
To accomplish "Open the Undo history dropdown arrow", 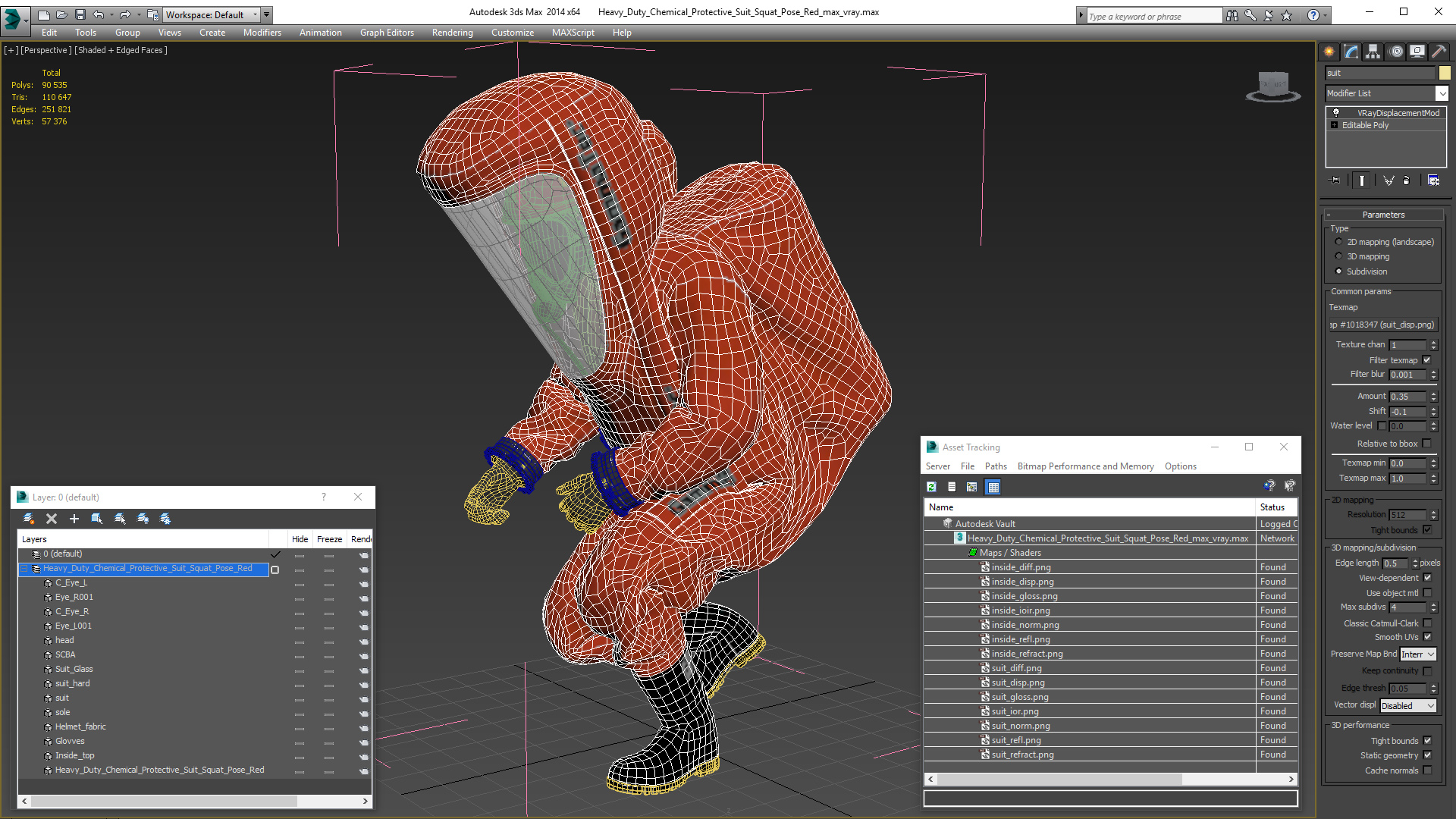I will pos(111,14).
